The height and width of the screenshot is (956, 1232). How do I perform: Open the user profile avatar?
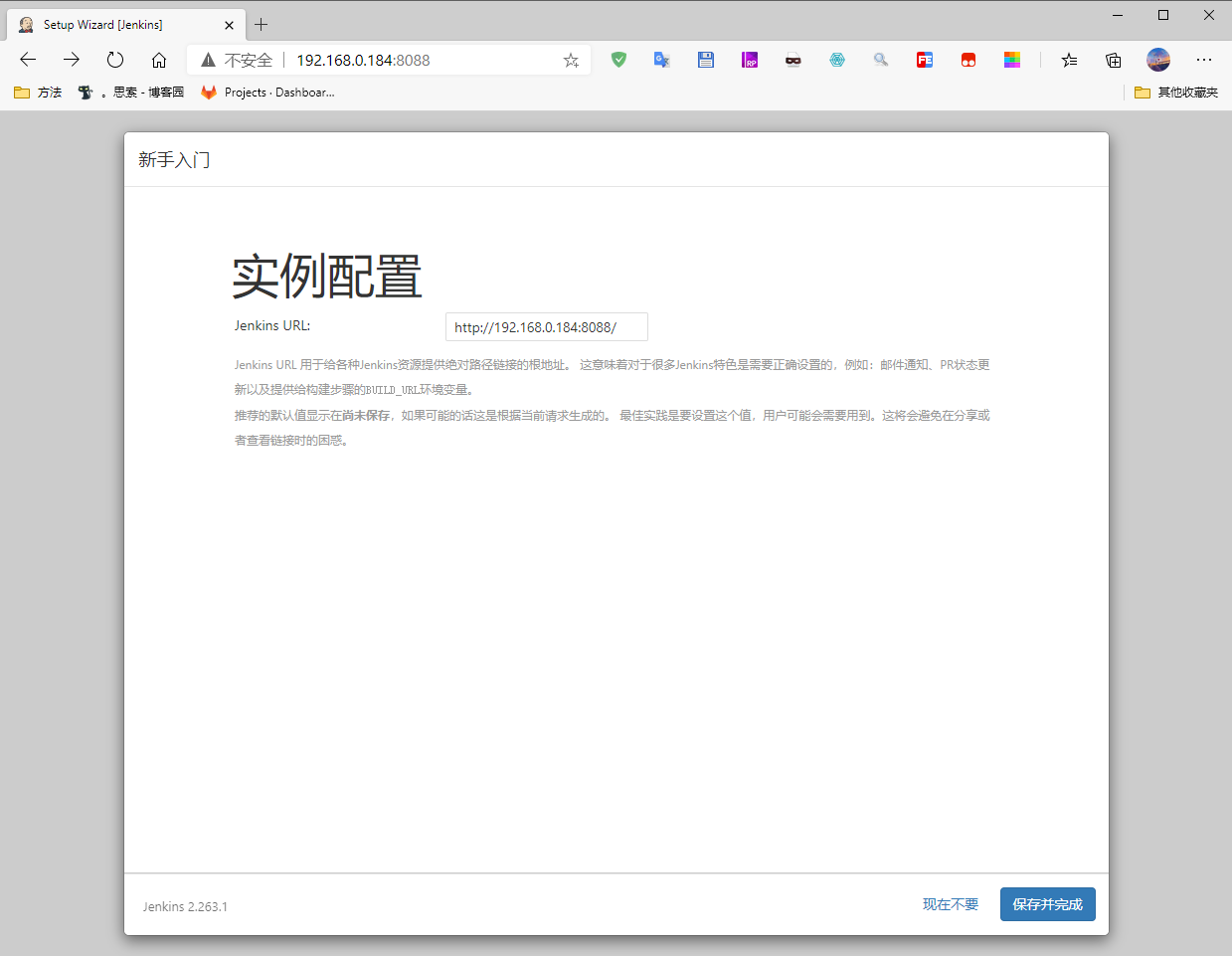point(1158,60)
